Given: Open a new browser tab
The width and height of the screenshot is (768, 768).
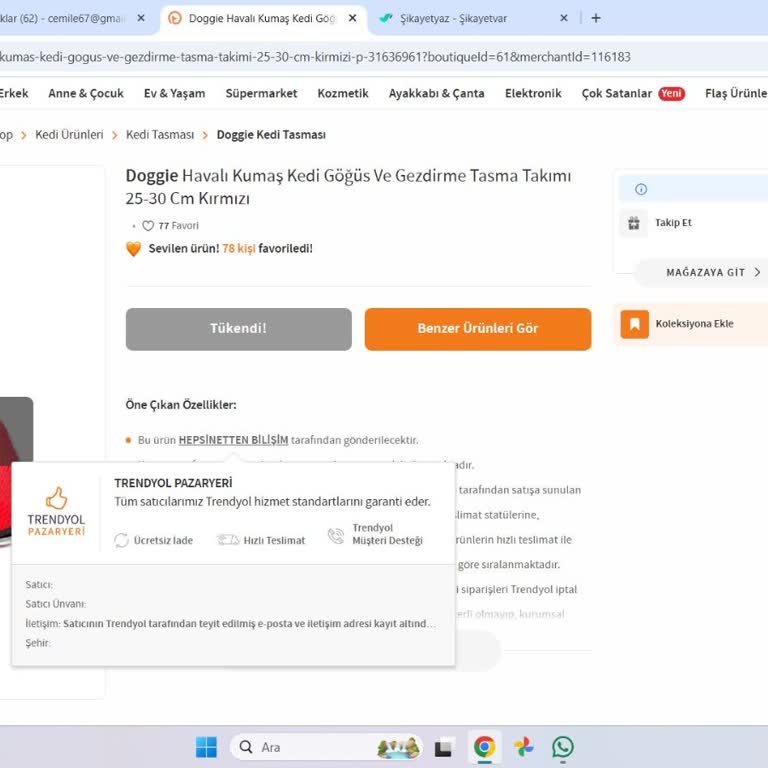Looking at the screenshot, I should pyautogui.click(x=596, y=18).
